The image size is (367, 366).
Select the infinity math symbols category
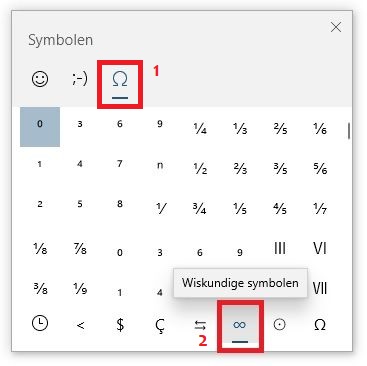coord(240,325)
